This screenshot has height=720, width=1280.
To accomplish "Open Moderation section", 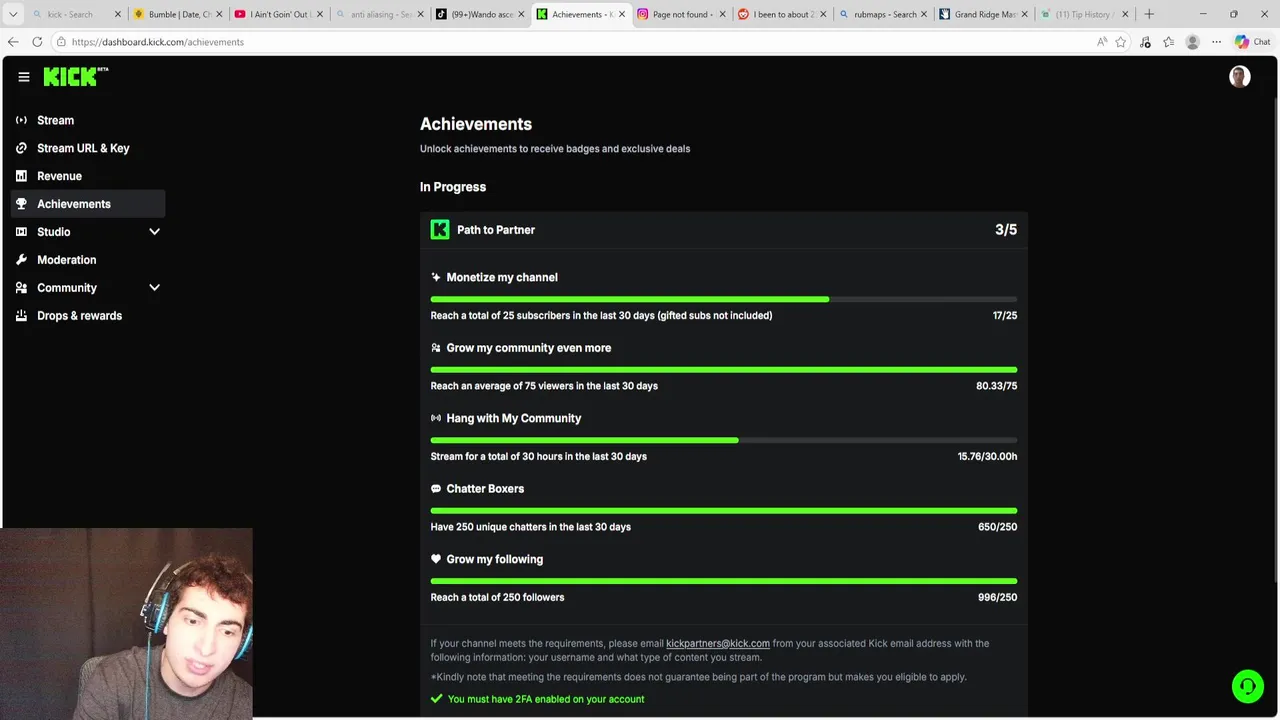I will tap(88, 260).
